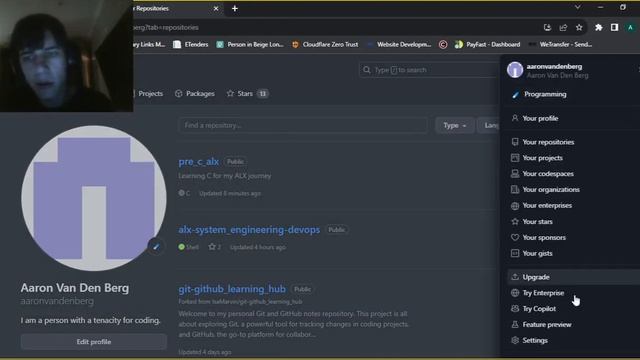Click the install app icon in address bar
Screen dimensions: 640x360
547,27
